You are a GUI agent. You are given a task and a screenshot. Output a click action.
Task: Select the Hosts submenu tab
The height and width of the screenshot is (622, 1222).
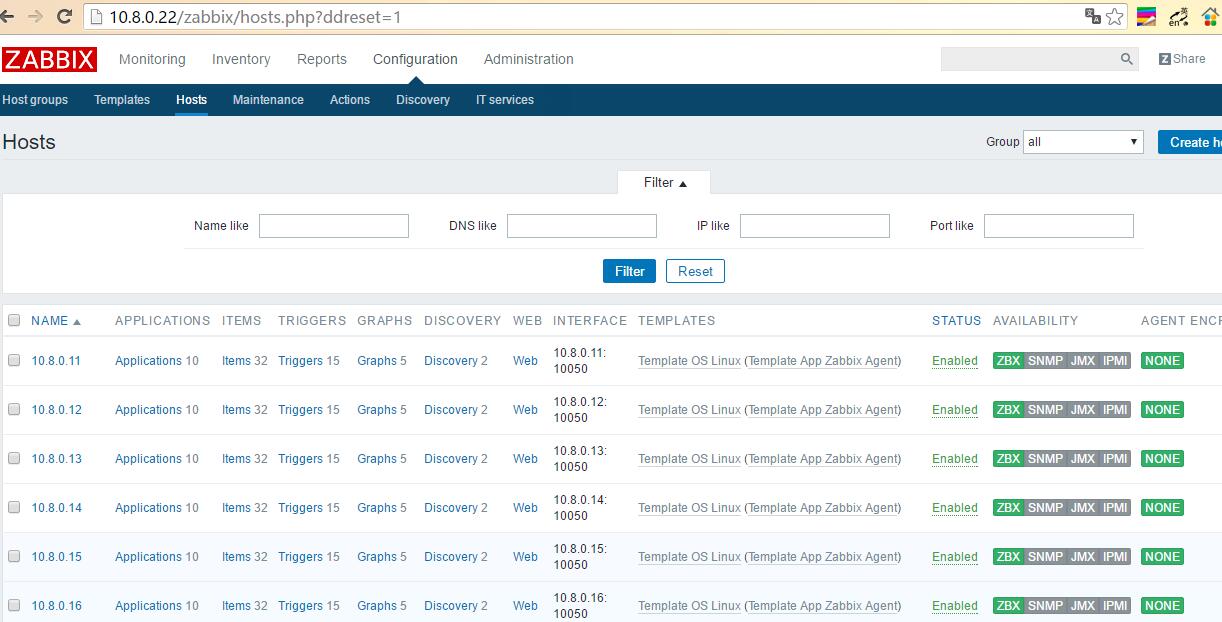pyautogui.click(x=191, y=100)
